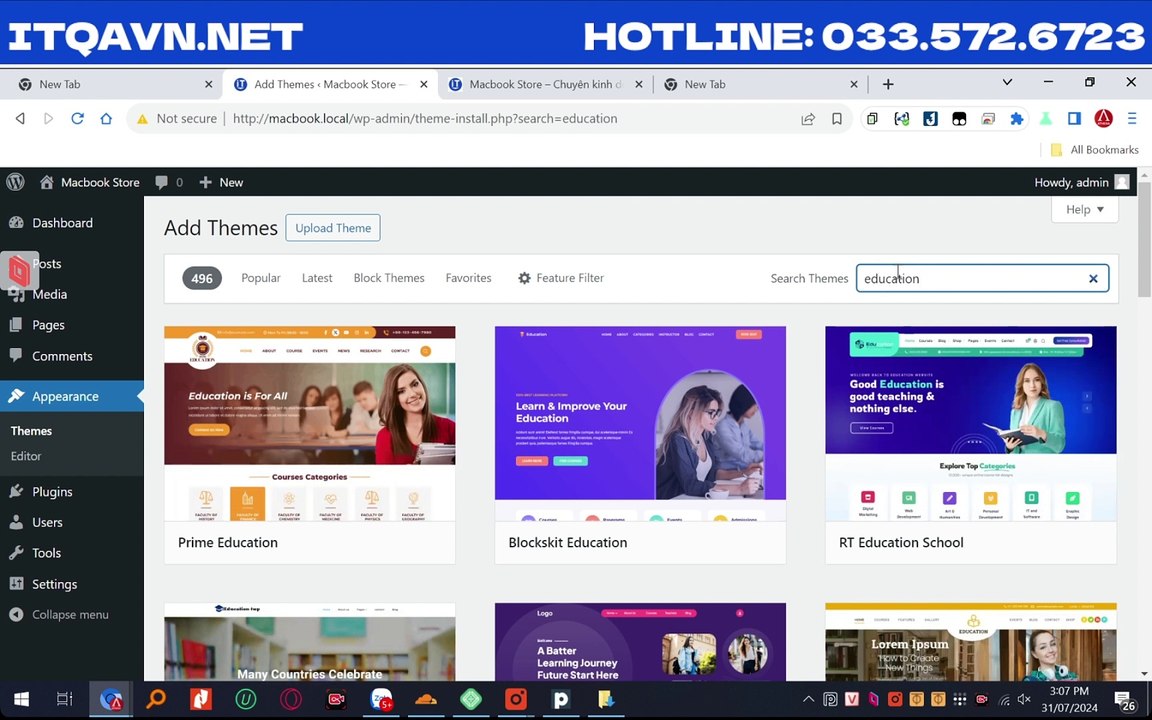Image resolution: width=1152 pixels, height=720 pixels.
Task: Toggle the browser side panel icon
Action: click(1074, 118)
